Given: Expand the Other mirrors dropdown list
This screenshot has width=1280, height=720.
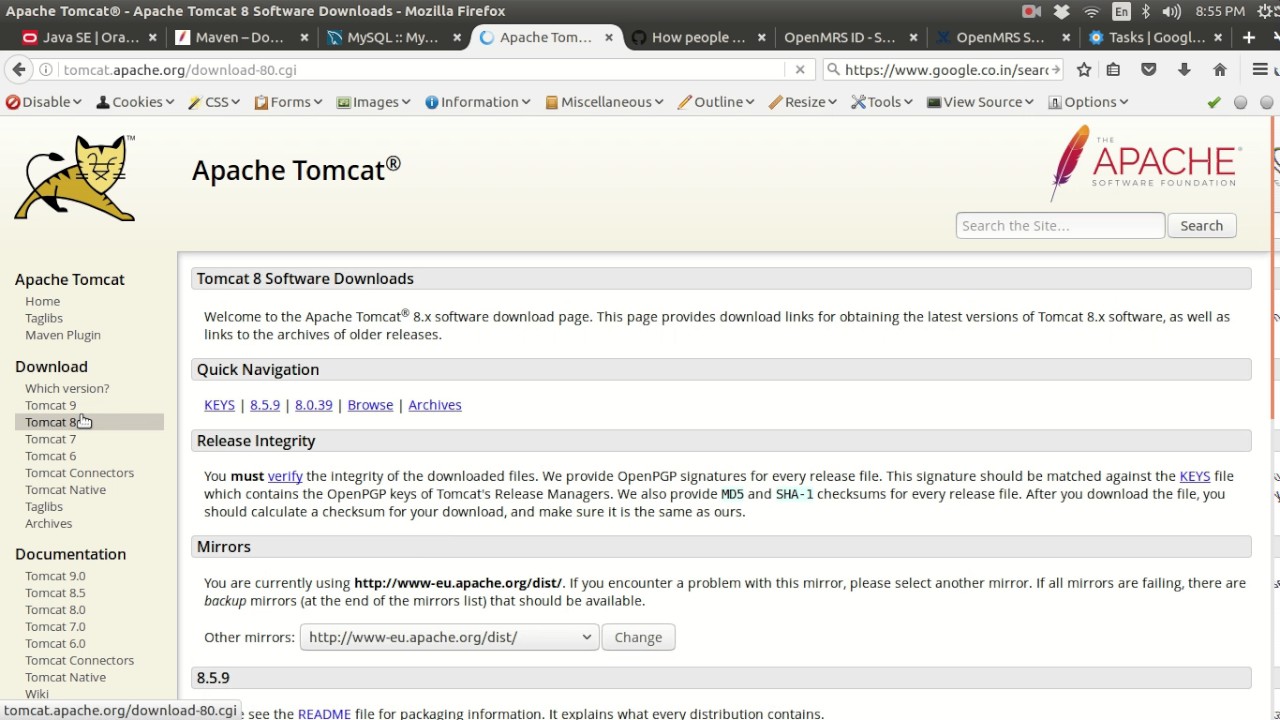Looking at the screenshot, I should 448,637.
